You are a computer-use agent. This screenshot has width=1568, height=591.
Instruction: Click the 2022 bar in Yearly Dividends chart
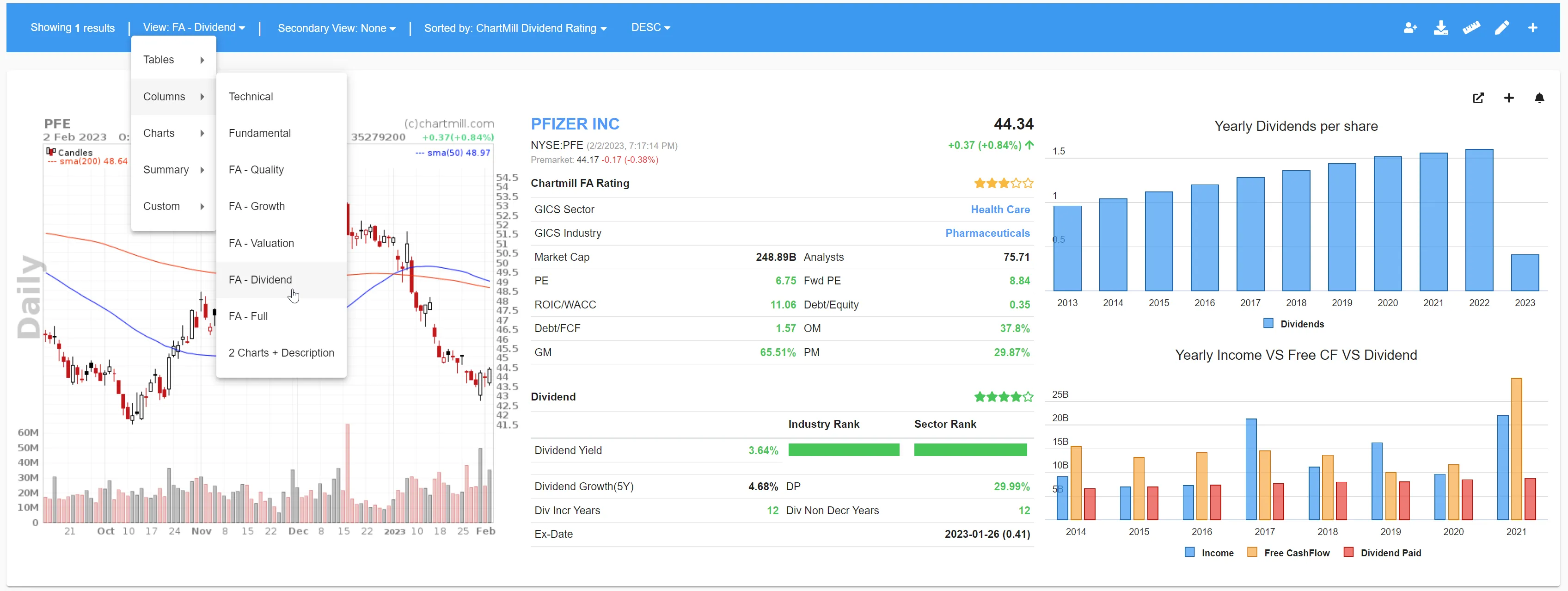pos(1479,220)
